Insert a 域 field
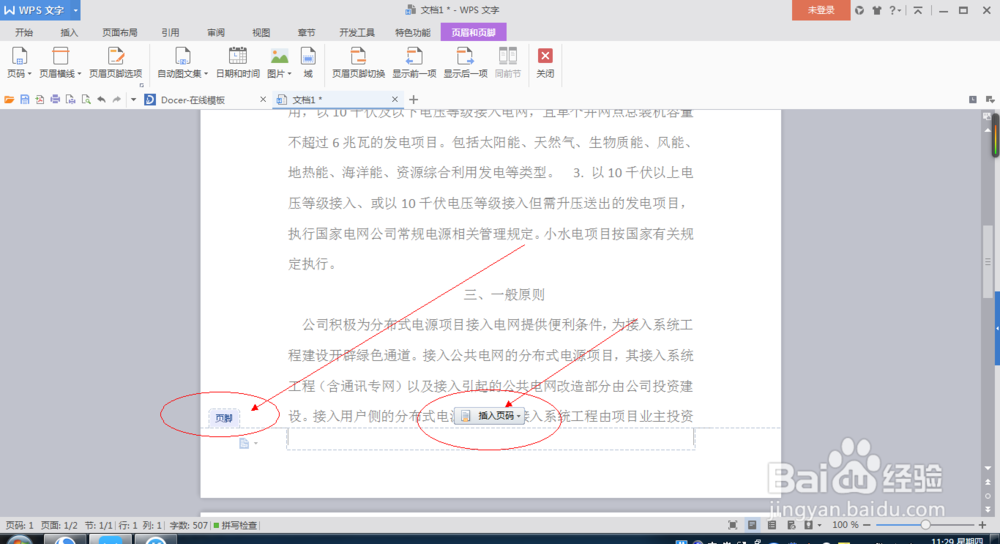Viewport: 1000px width, 544px height. click(x=308, y=62)
